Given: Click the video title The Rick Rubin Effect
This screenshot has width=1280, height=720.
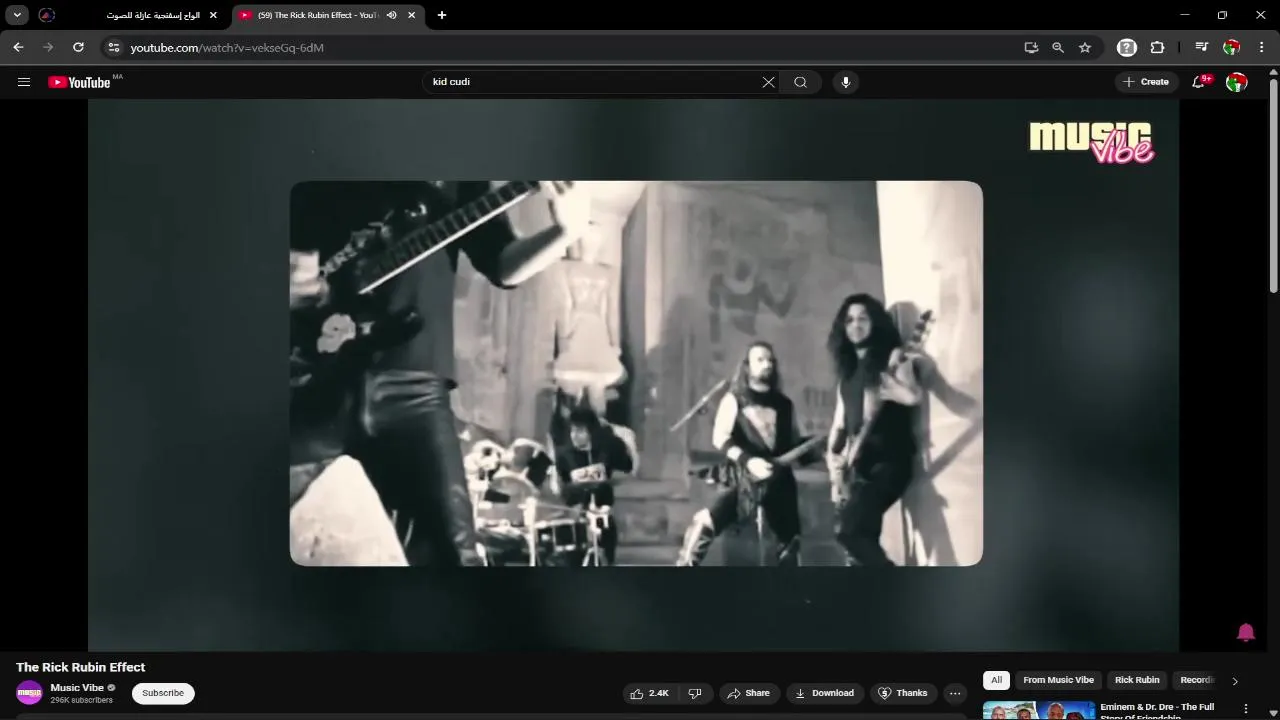Looking at the screenshot, I should pyautogui.click(x=81, y=667).
